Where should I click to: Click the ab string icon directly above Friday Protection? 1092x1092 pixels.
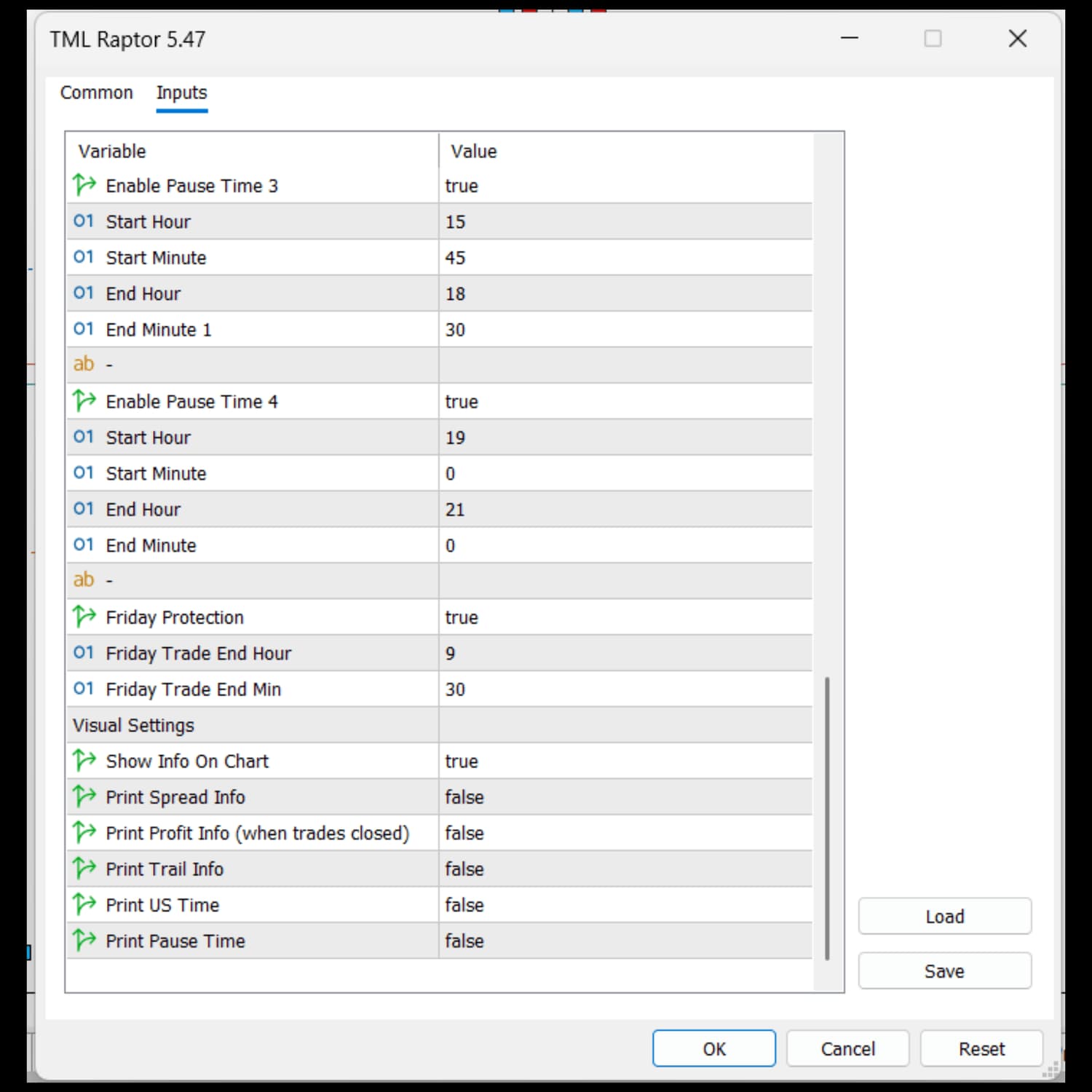pos(84,580)
